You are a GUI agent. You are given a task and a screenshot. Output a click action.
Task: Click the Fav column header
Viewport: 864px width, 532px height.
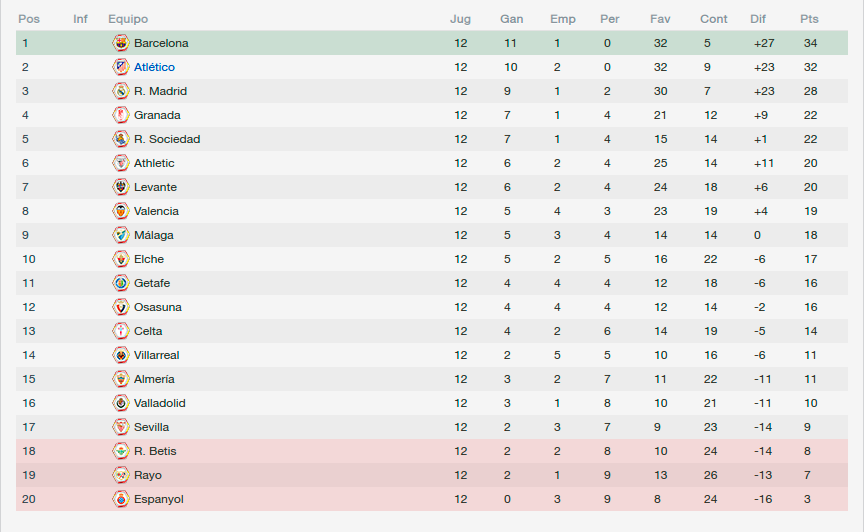tap(660, 19)
